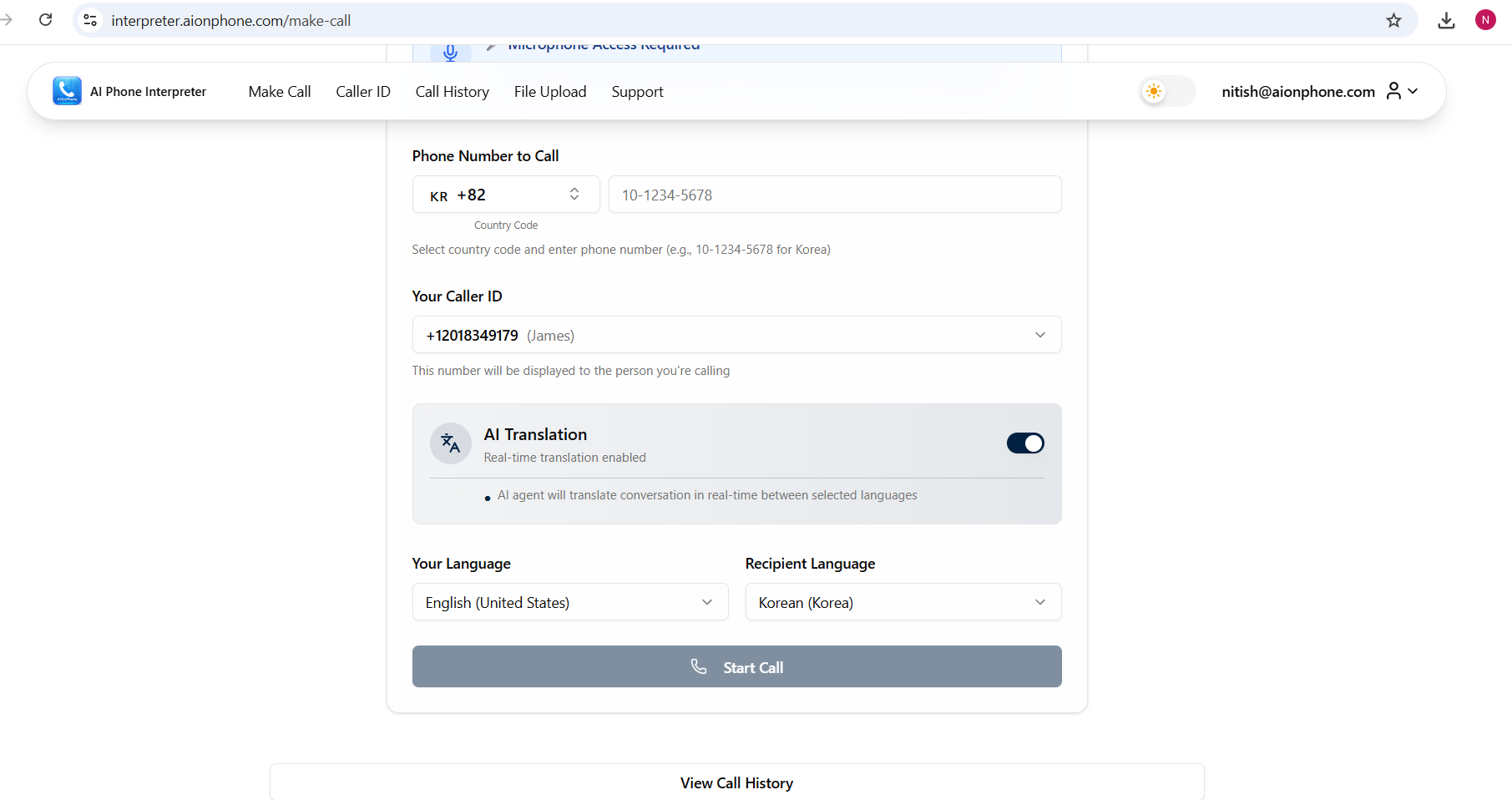Navigate to Call History

[x=452, y=91]
